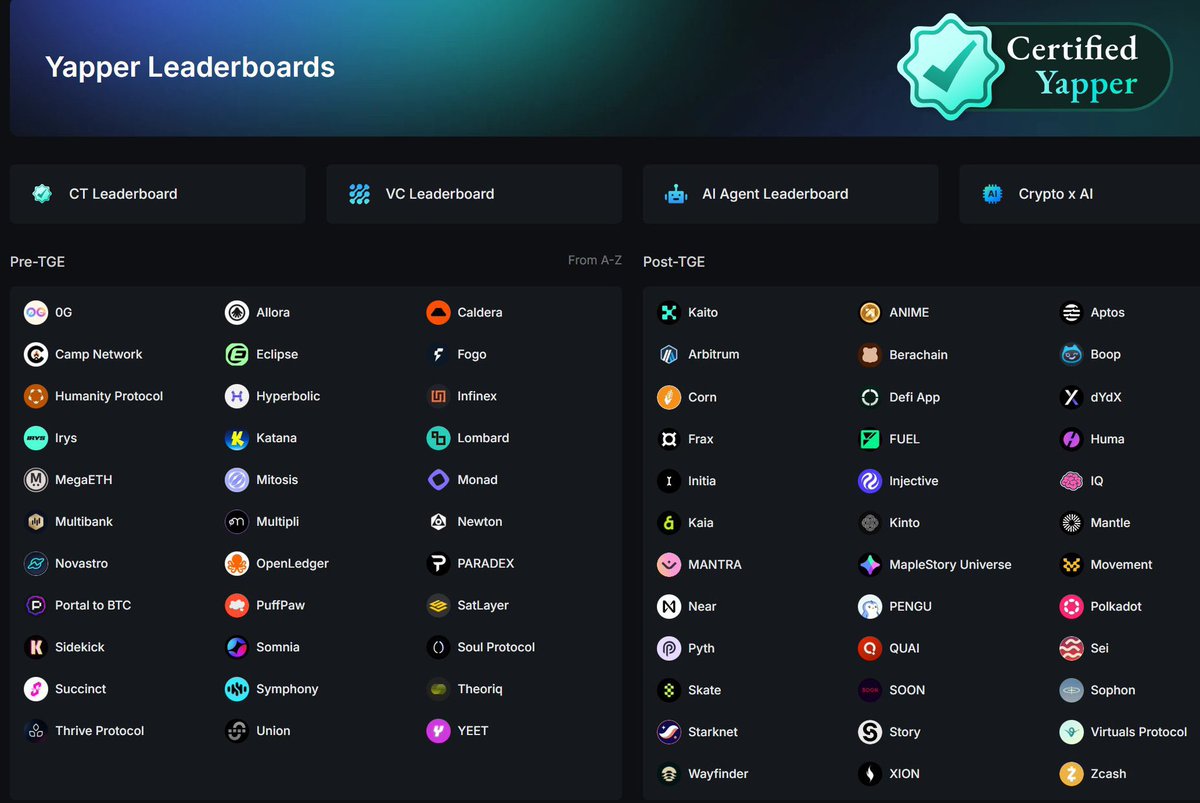Click the Arbitrum logo icon

click(669, 355)
